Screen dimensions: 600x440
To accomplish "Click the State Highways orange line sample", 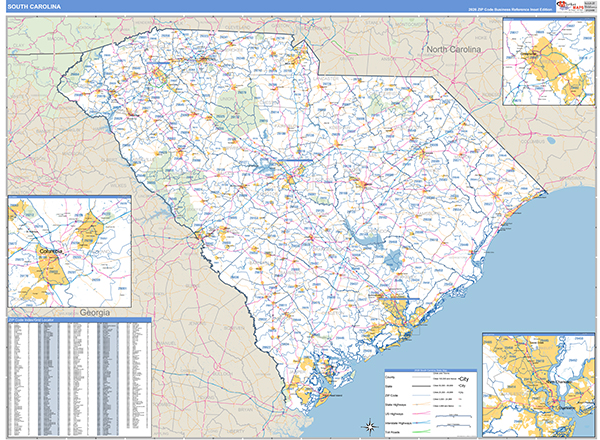I will coord(421,404).
